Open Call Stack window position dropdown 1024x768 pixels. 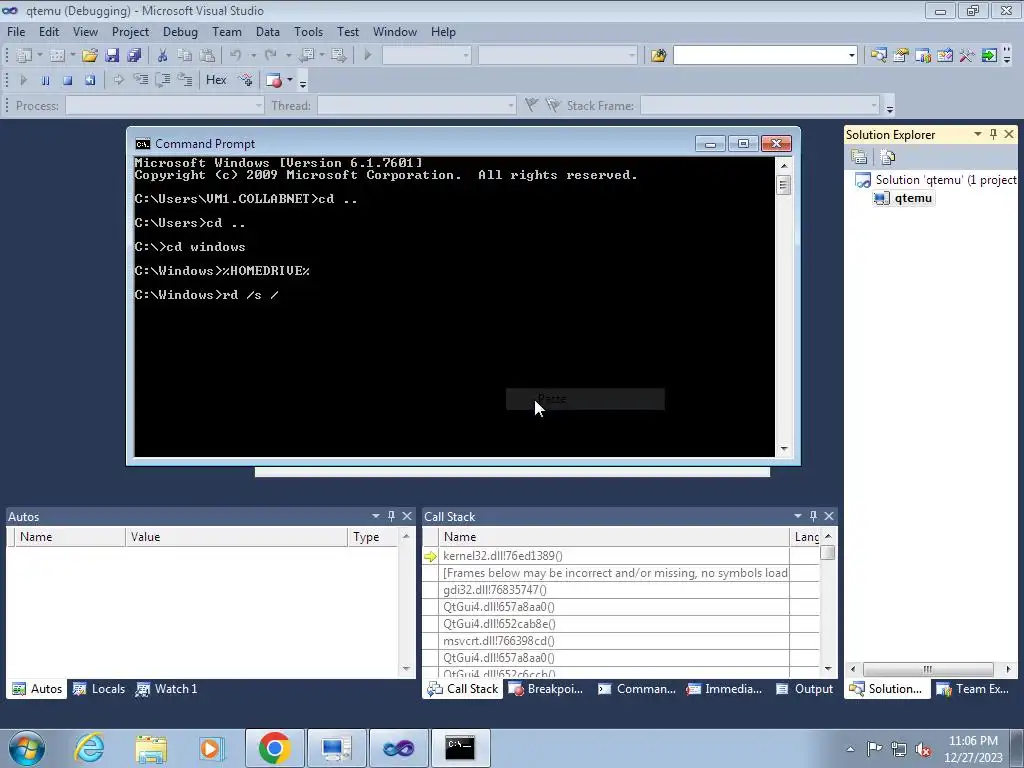[797, 516]
